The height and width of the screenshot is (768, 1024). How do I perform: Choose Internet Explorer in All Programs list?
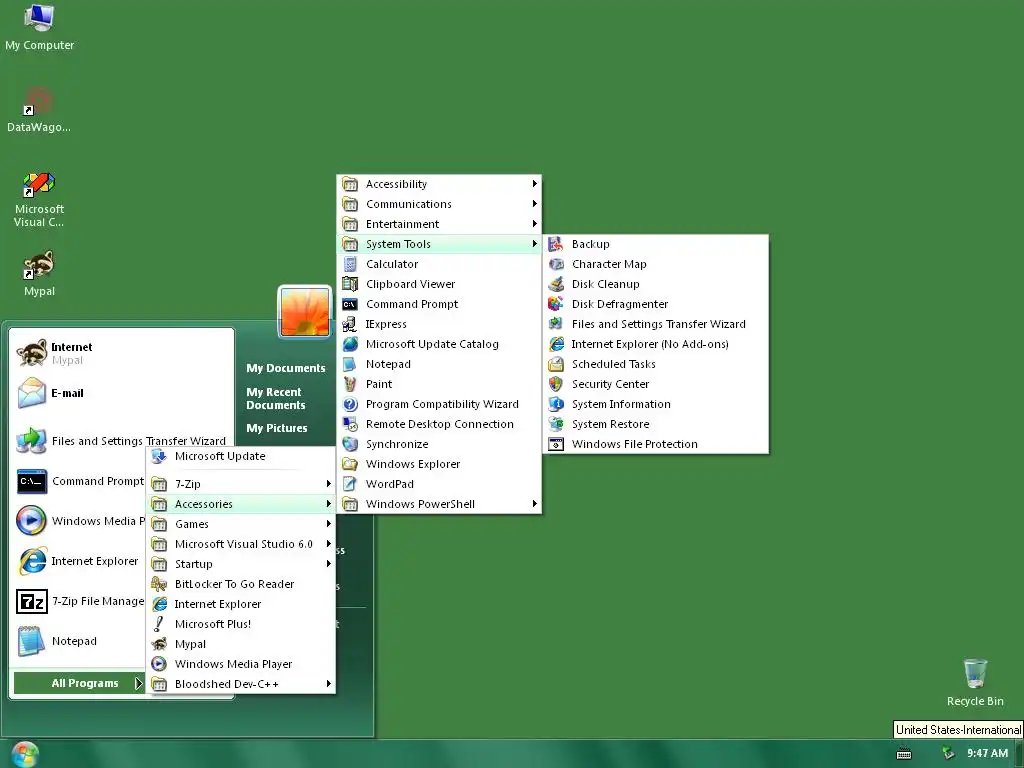[x=241, y=604]
